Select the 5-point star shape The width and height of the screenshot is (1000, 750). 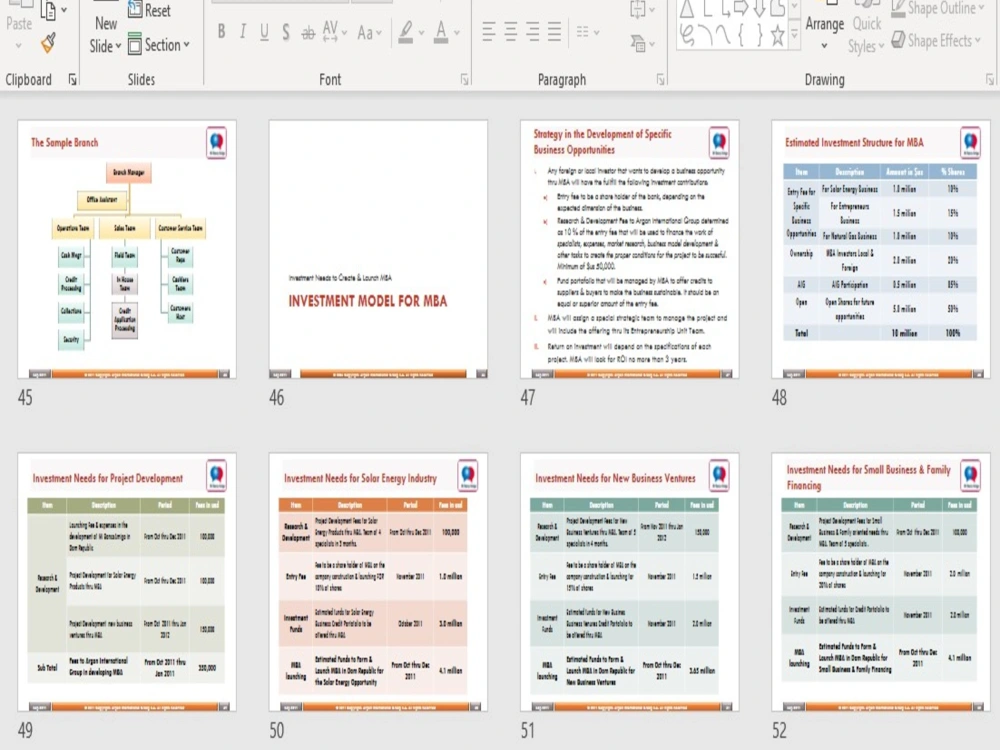[777, 35]
